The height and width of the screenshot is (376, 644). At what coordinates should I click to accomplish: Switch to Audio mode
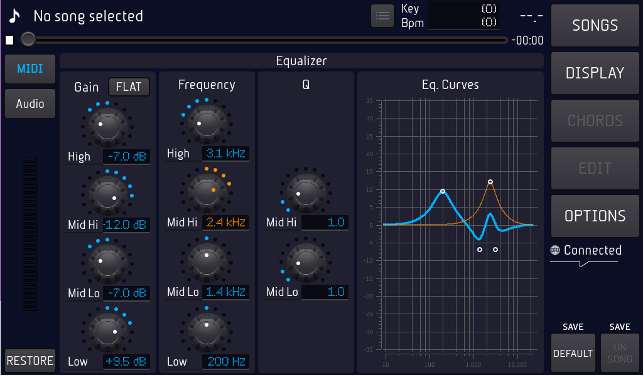[x=30, y=104]
